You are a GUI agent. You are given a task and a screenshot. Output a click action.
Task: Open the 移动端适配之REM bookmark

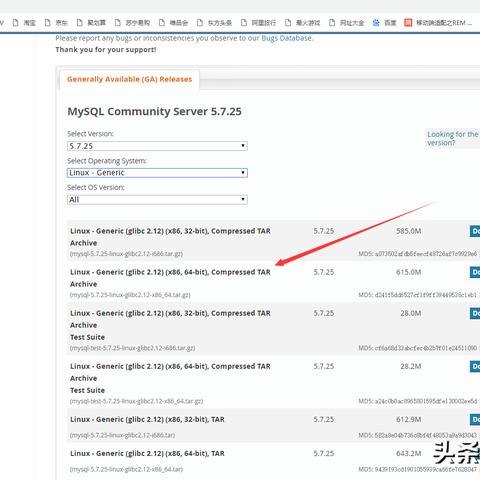[x=438, y=23]
